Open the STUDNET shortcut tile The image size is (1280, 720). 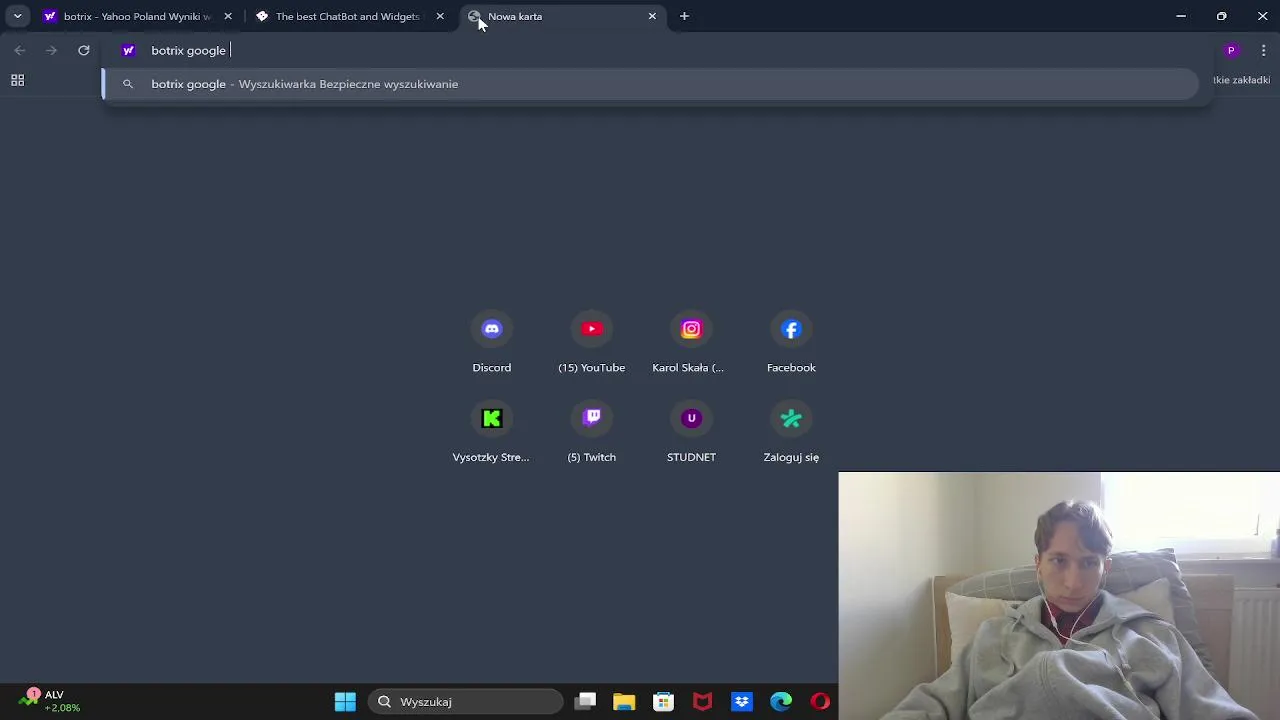(x=691, y=433)
